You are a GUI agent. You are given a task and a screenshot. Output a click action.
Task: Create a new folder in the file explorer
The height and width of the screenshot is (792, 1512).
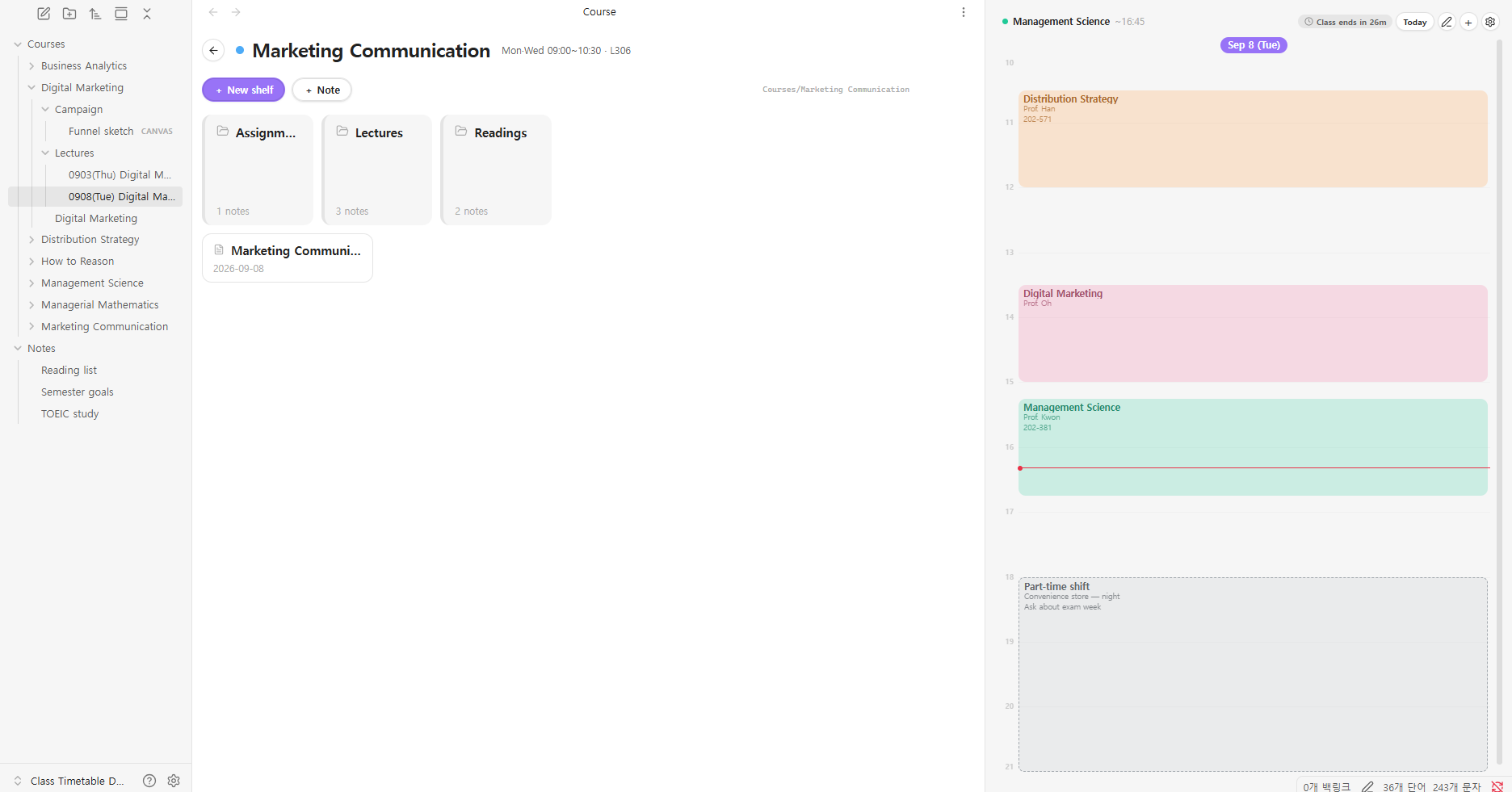(x=69, y=14)
